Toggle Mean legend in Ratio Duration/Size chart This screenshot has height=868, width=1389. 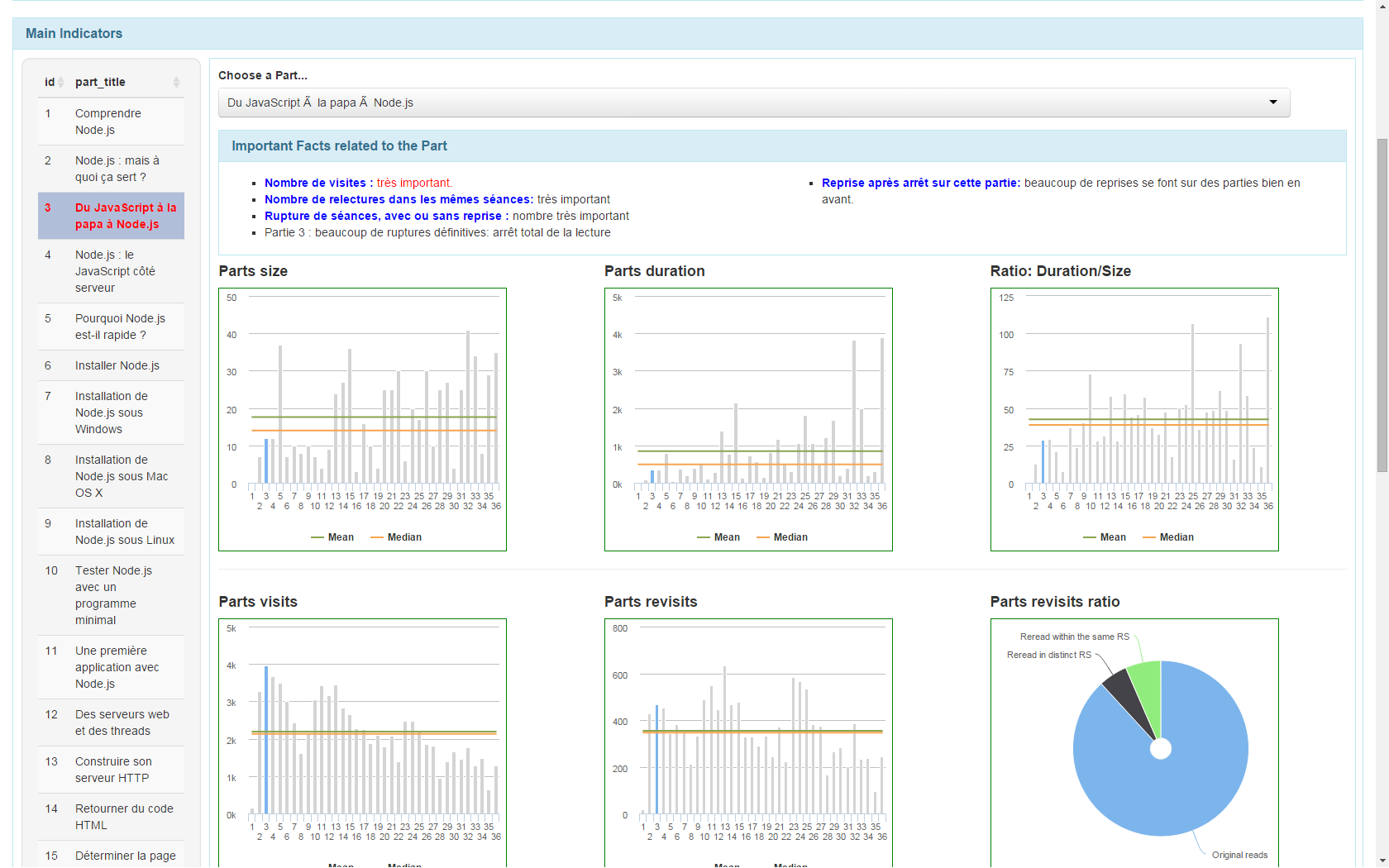pos(1105,537)
